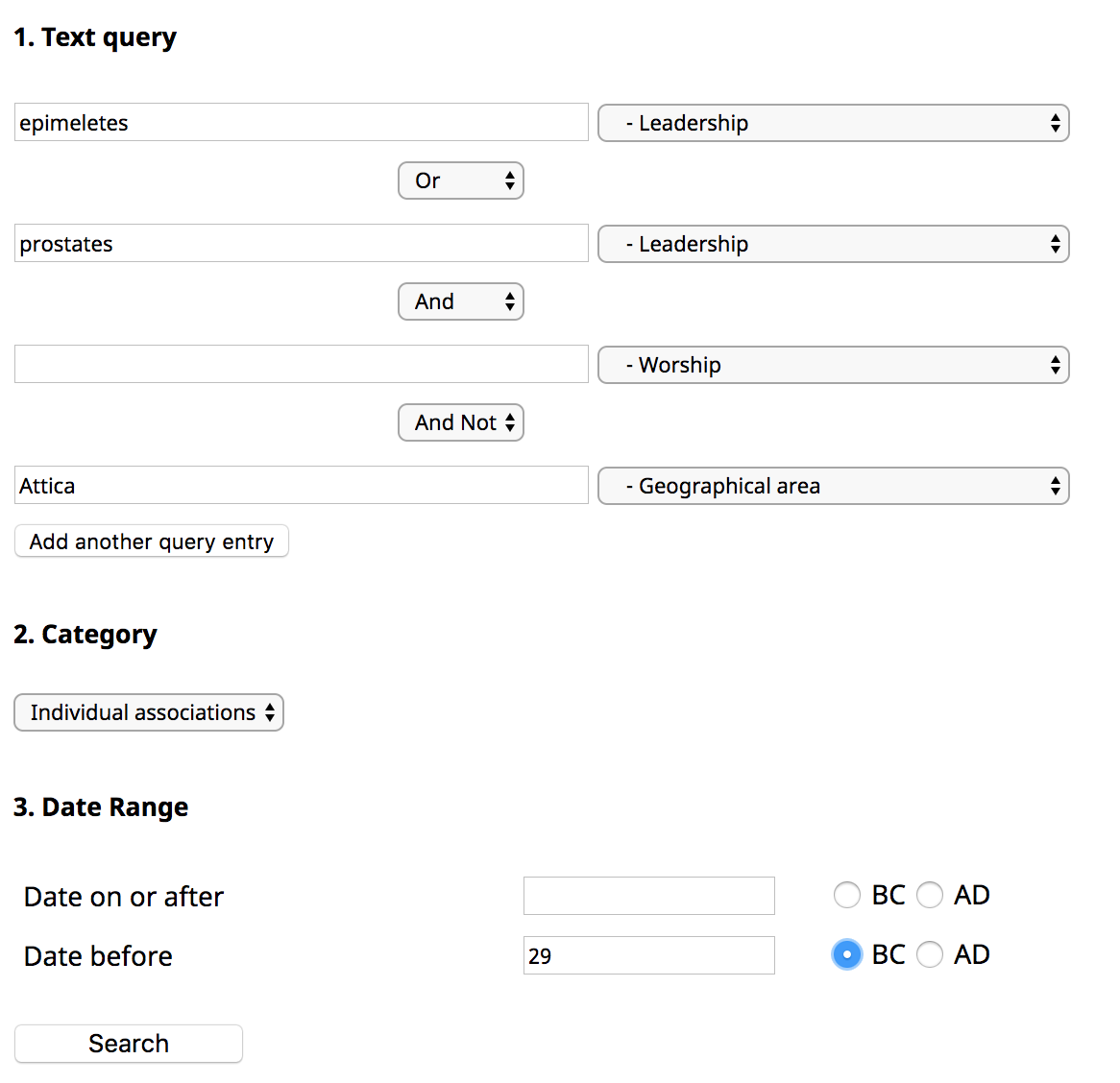
Task: Click the epimeletes text field
Action: [x=301, y=123]
